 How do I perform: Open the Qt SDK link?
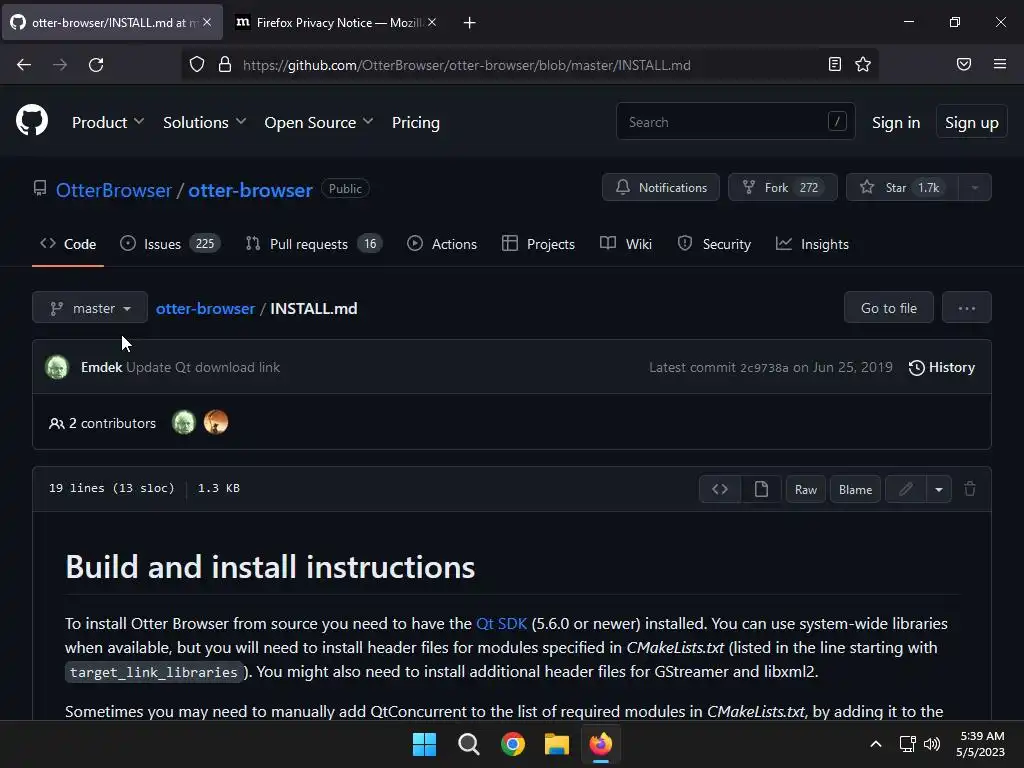click(x=501, y=623)
